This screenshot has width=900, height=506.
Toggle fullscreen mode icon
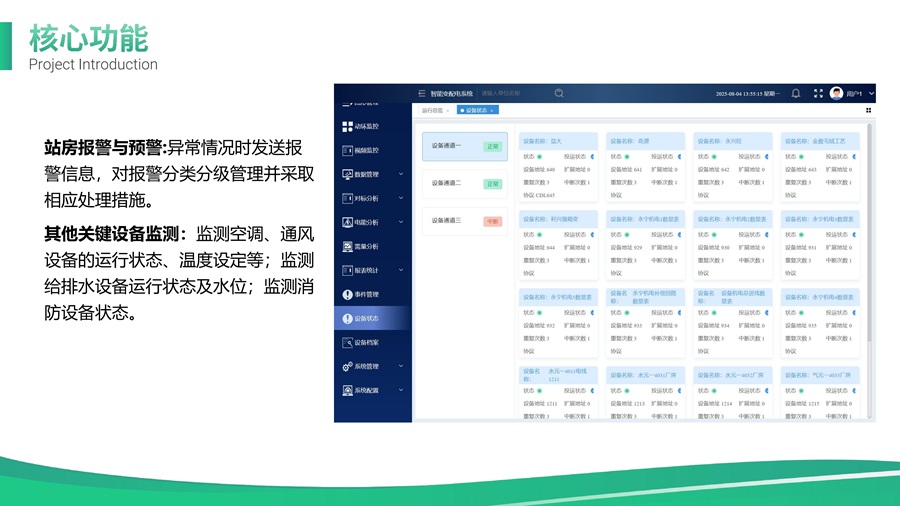818,93
